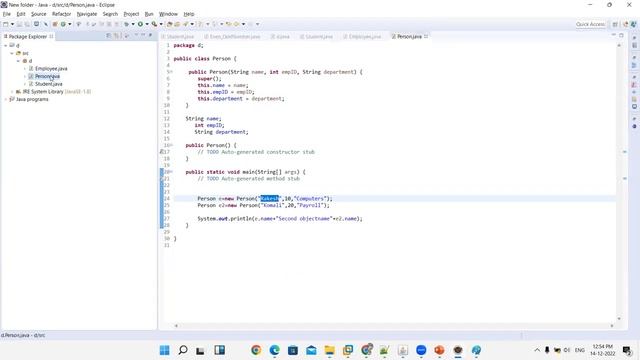Collapse the src folder node
Viewport: 640px width, 360px height.
pyautogui.click(x=12, y=53)
